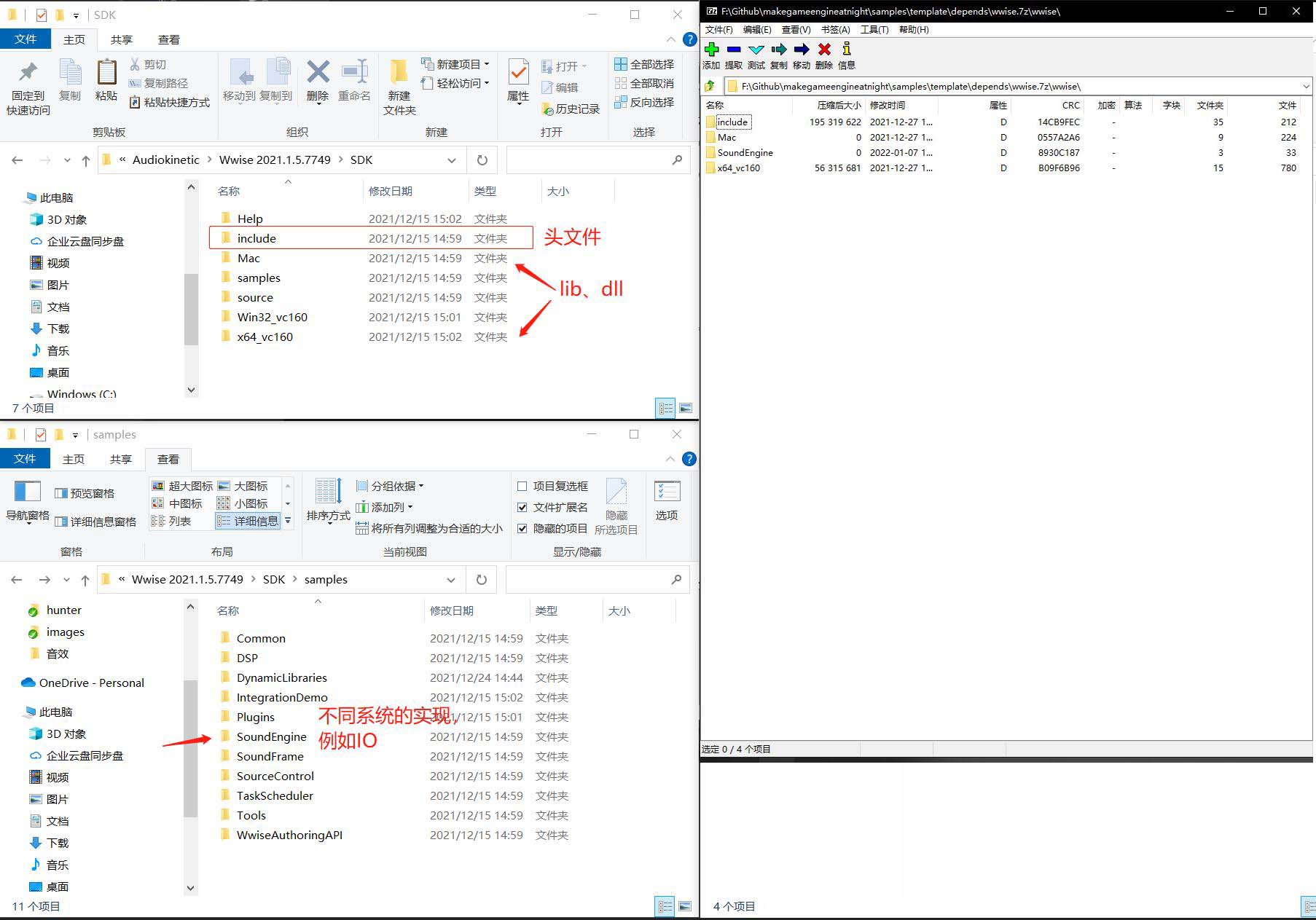
Task: Toggle Item check boxes (项目复选框) checkbox
Action: [522, 487]
